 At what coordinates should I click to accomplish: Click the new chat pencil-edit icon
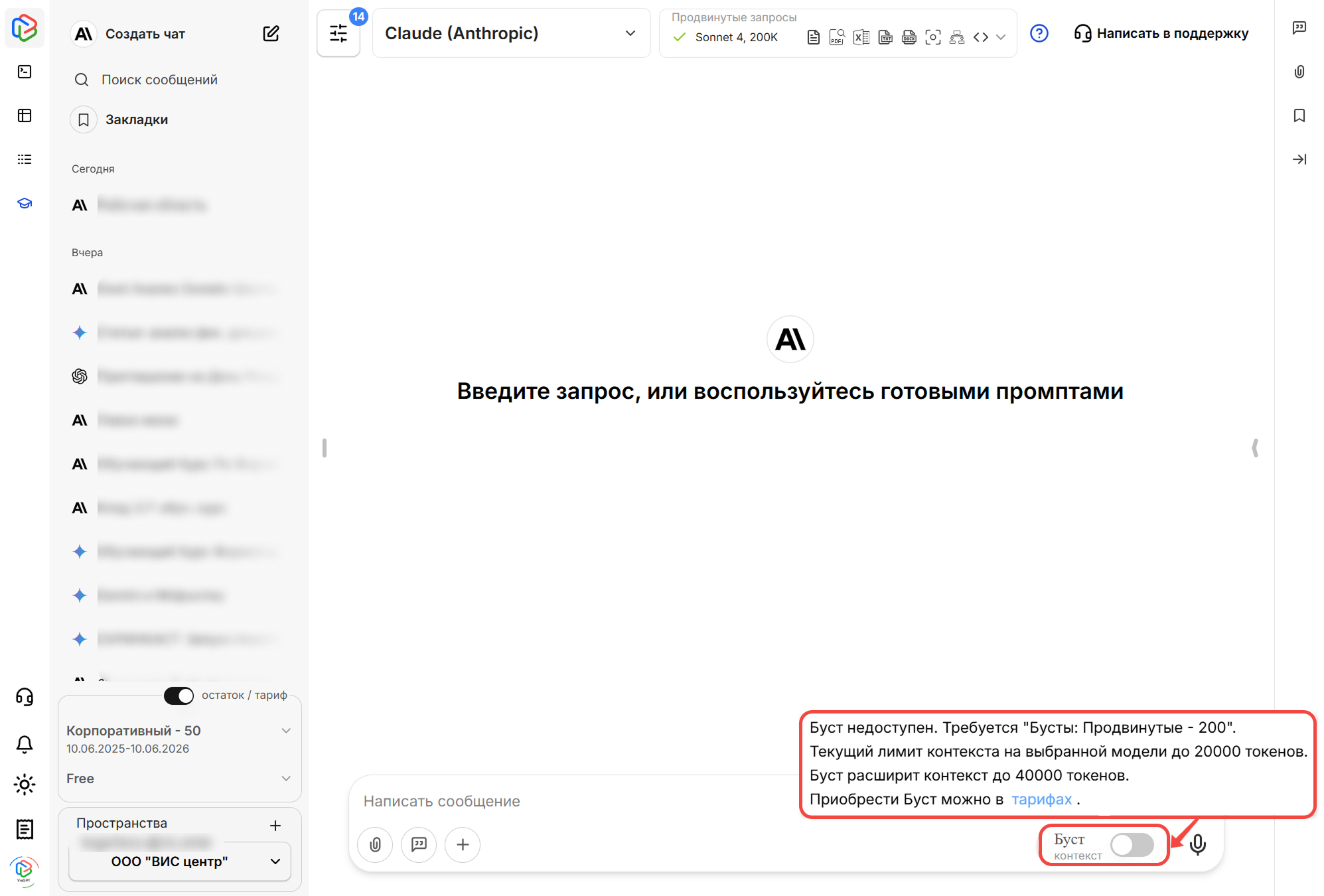tap(271, 33)
